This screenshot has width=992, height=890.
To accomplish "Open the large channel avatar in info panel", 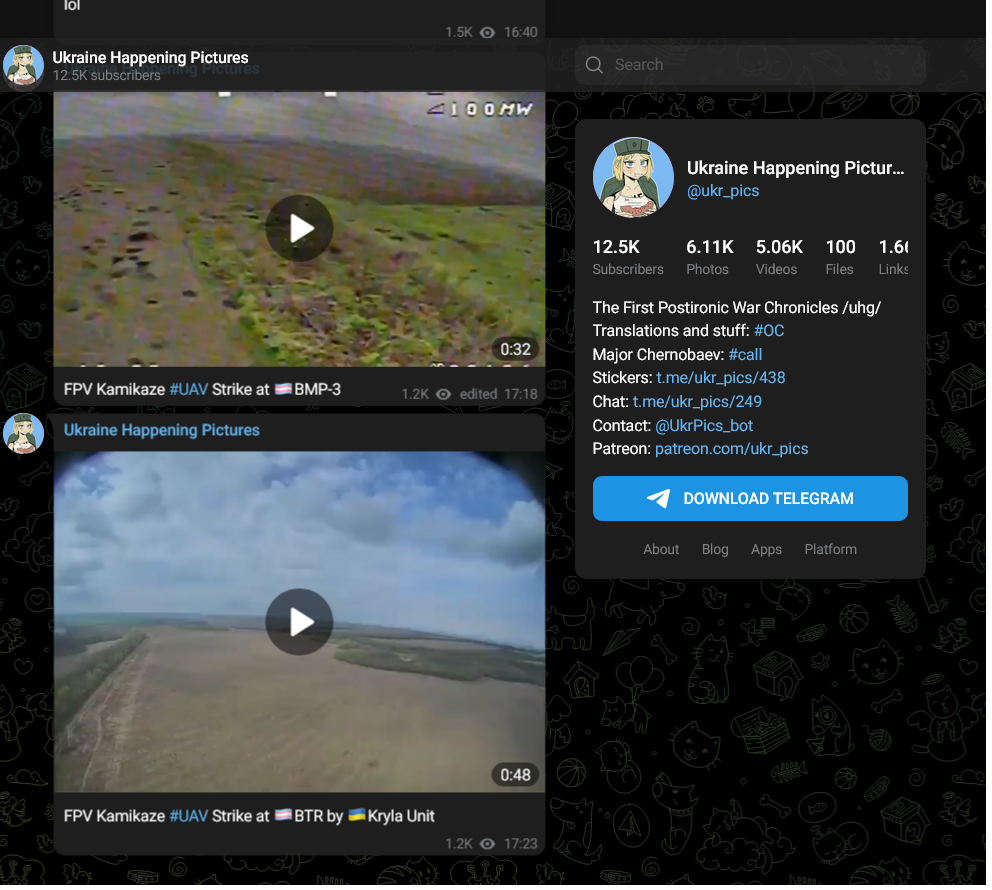I will click(633, 178).
